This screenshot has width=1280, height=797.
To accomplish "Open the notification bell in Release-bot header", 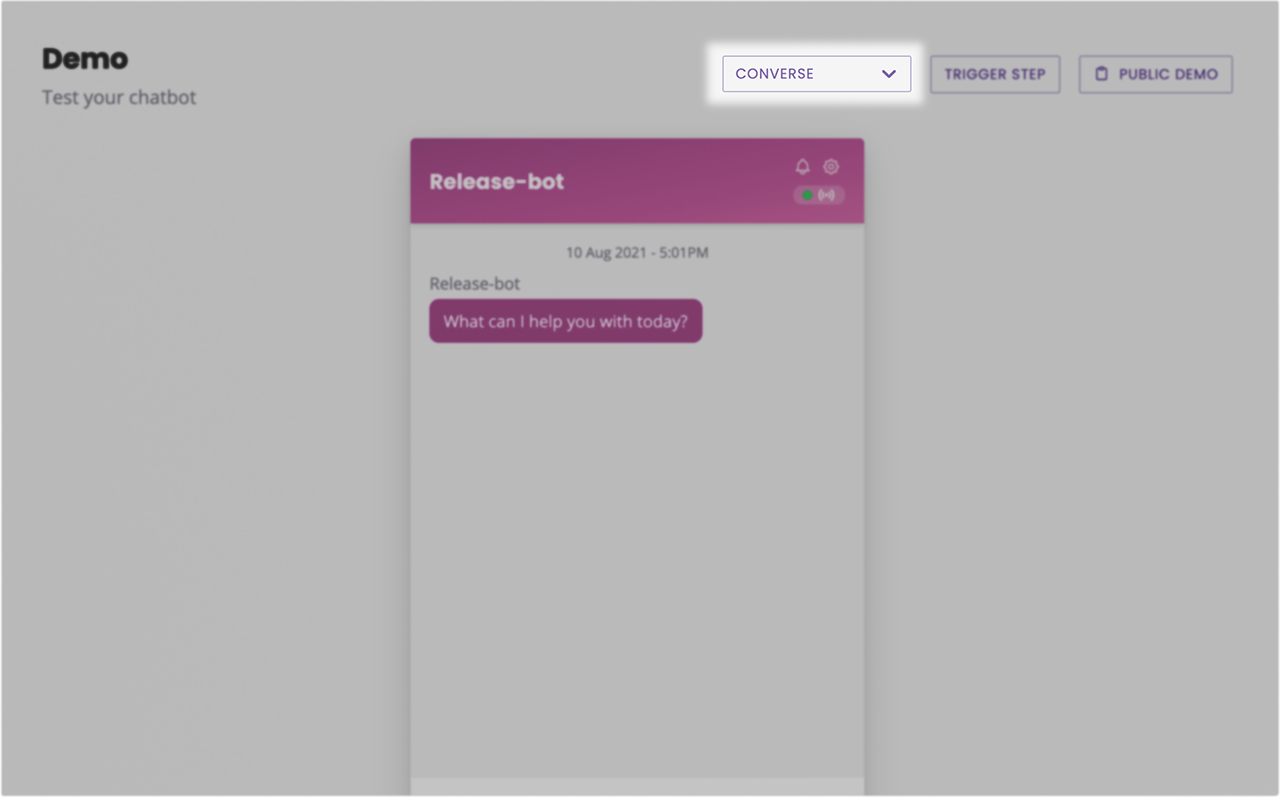I will pyautogui.click(x=802, y=167).
